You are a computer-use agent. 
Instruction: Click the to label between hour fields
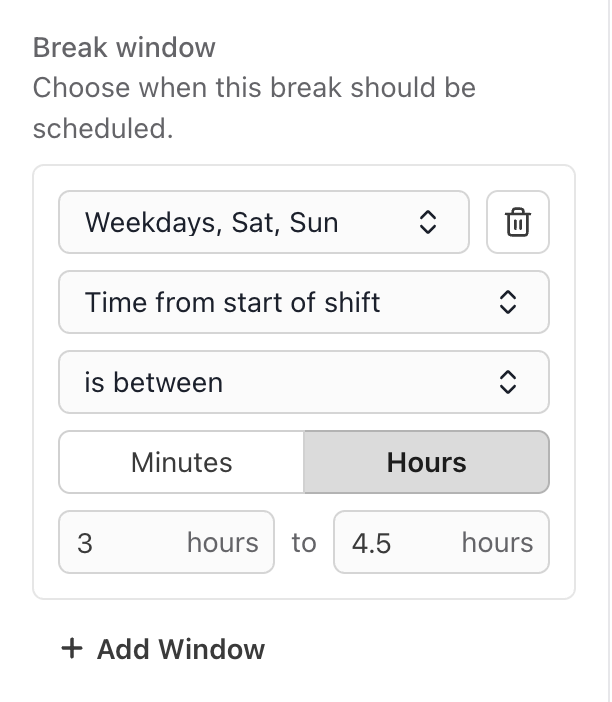(x=304, y=543)
